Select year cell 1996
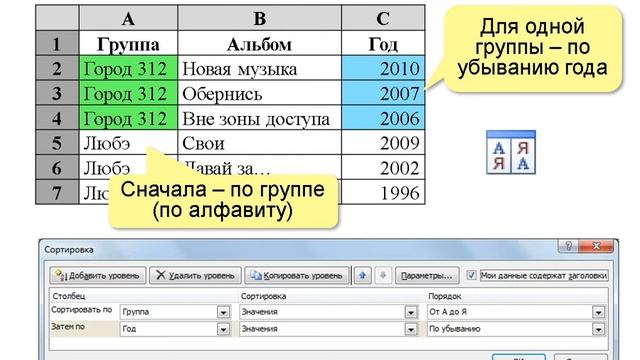 click(x=383, y=192)
